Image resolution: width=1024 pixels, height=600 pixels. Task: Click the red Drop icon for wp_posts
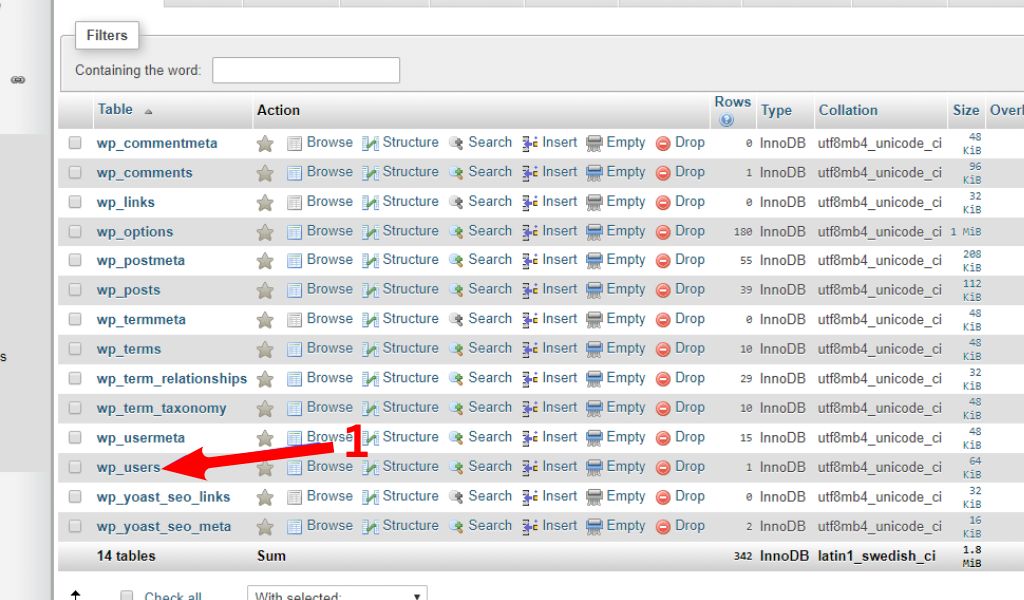pyautogui.click(x=663, y=290)
